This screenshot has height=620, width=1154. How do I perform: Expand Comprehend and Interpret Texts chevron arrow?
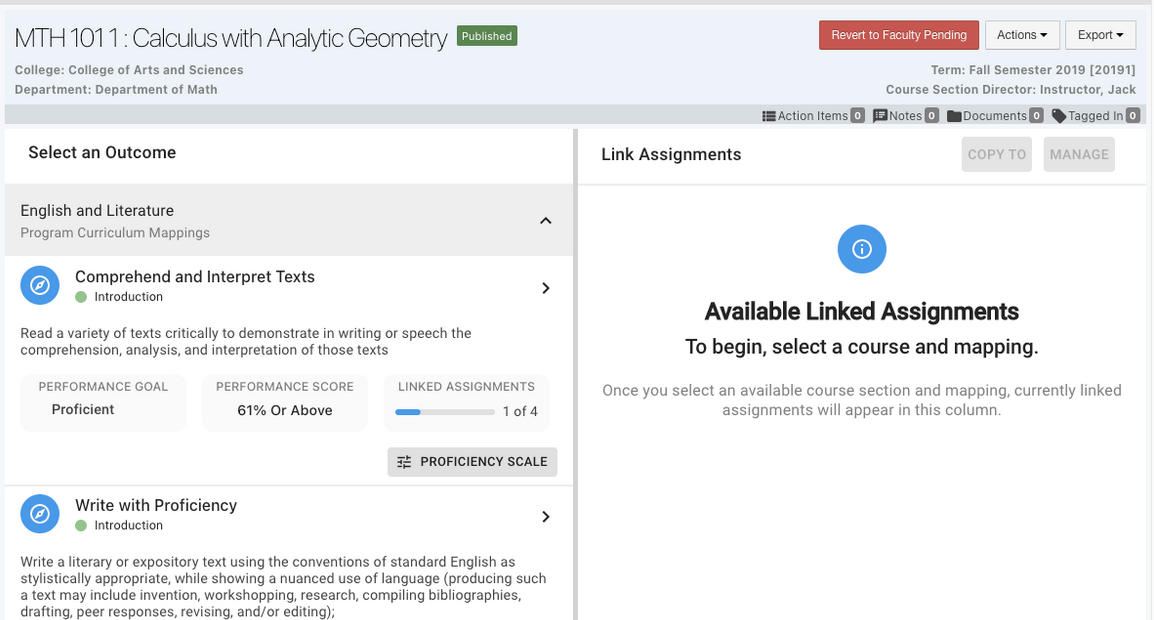click(x=546, y=288)
